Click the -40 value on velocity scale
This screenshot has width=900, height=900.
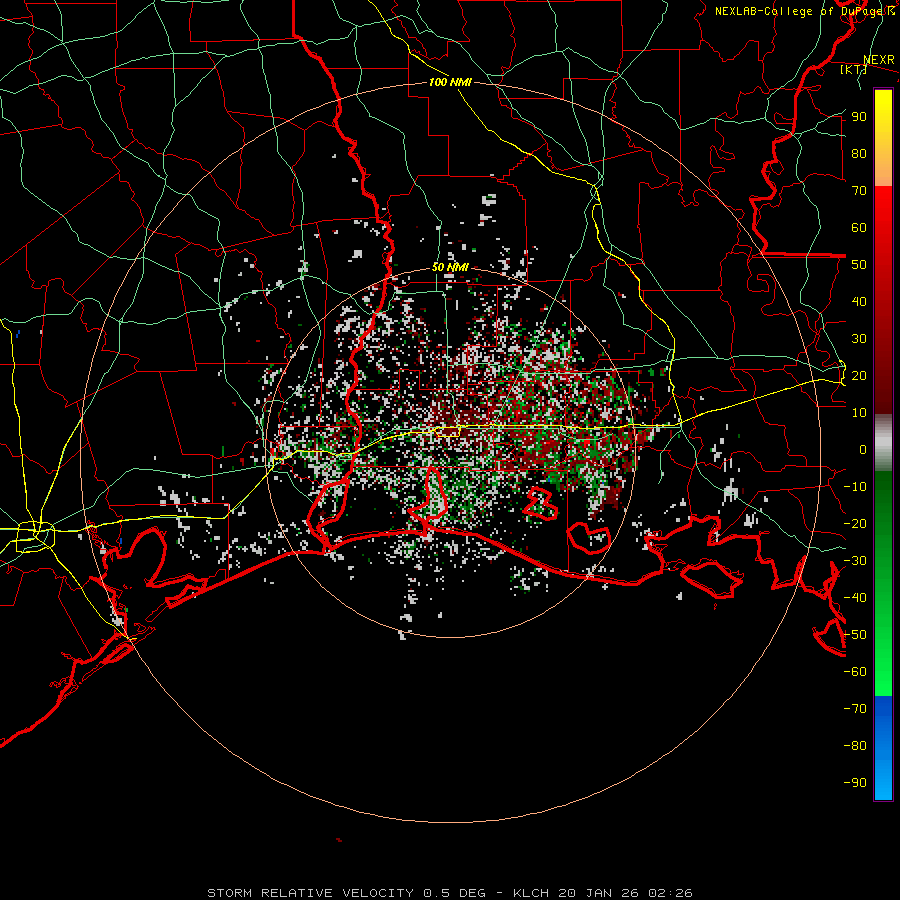click(855, 598)
